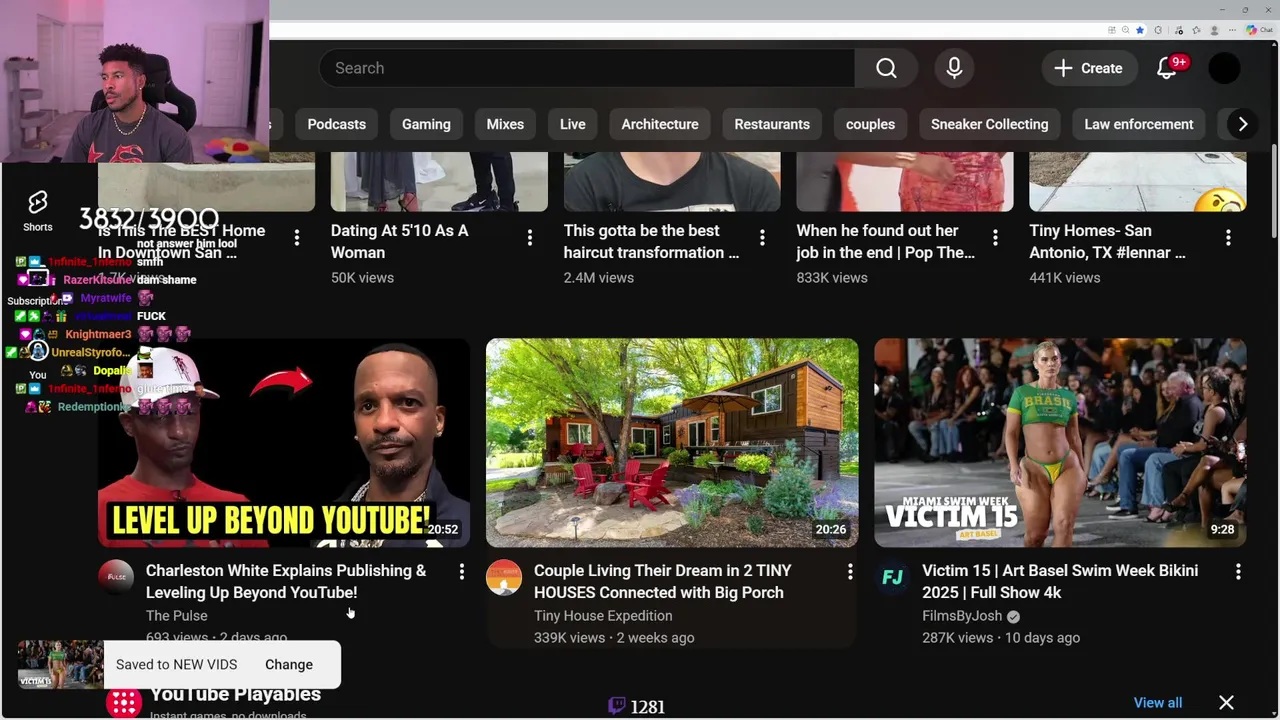The width and height of the screenshot is (1280, 720).
Task: Open options for Dating At 5'10 short
Action: point(529,237)
